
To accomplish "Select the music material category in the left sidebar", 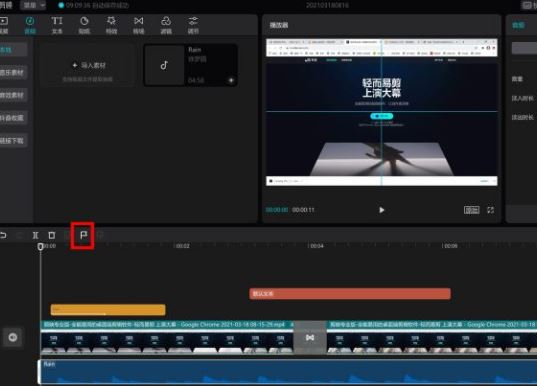I will [13, 73].
